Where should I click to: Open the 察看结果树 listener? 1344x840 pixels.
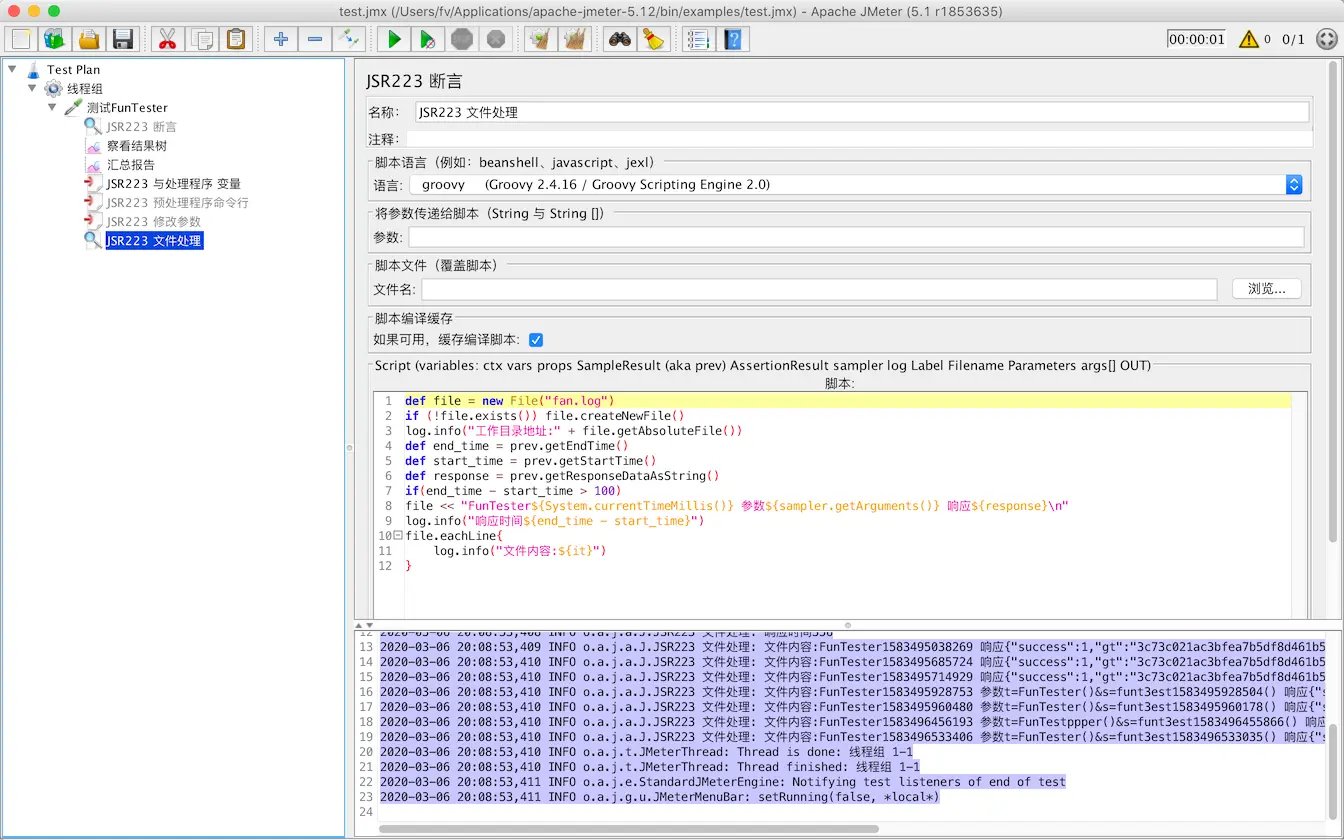[137, 146]
